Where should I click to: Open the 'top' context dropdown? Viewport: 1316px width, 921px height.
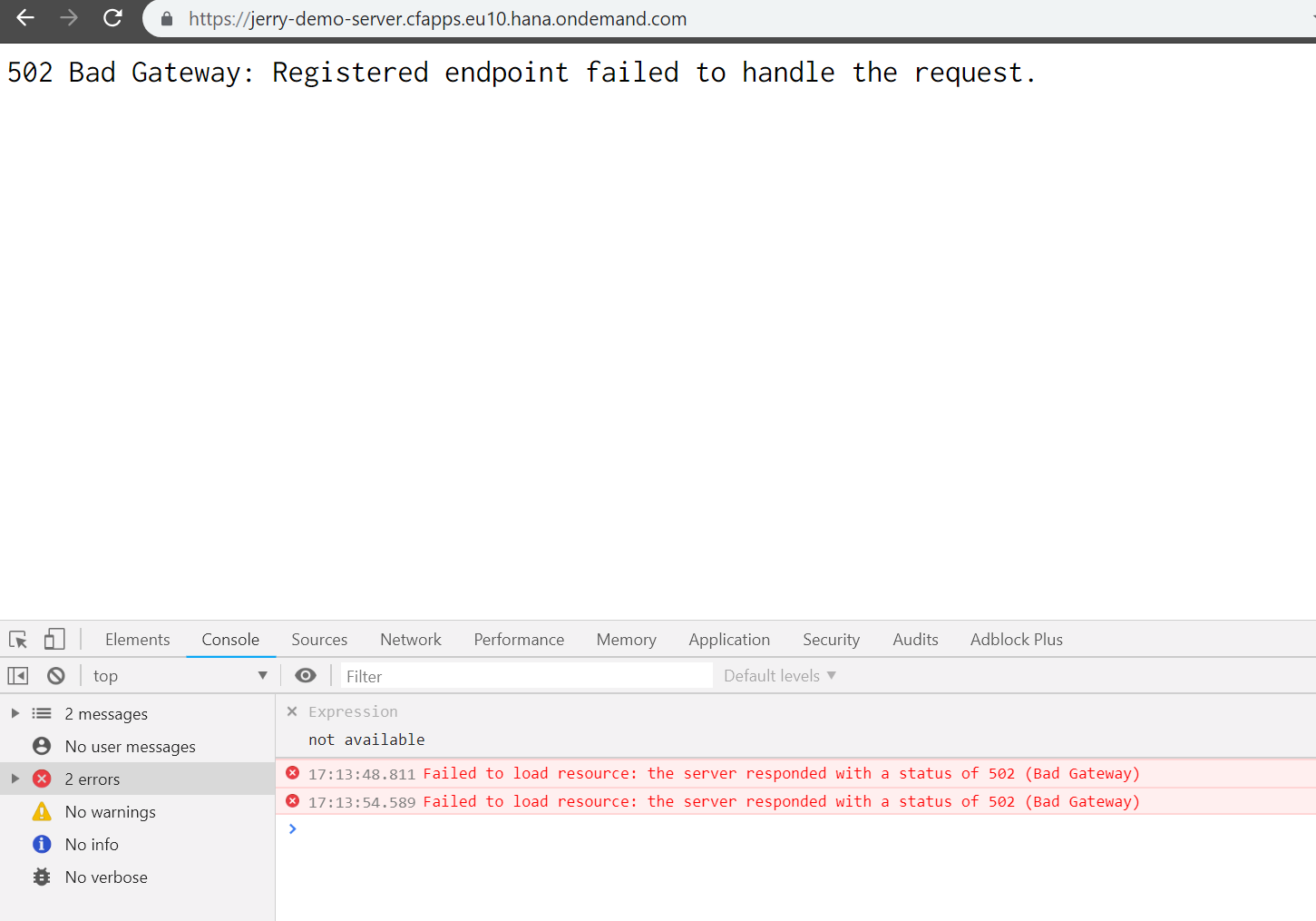[180, 676]
